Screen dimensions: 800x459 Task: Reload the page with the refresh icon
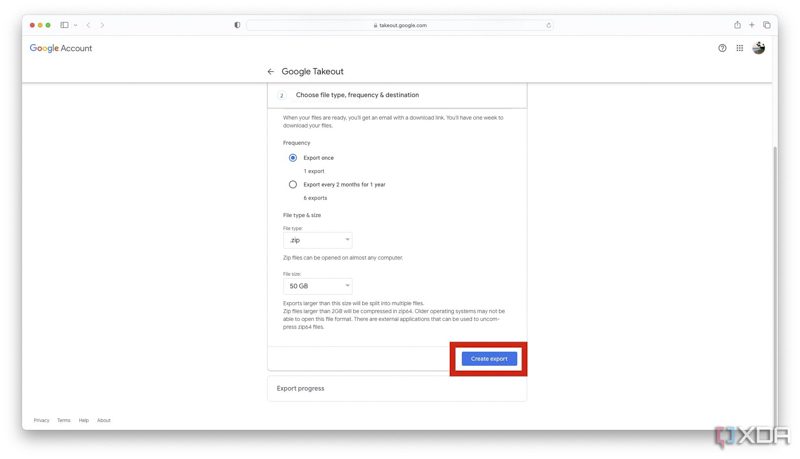point(548,25)
